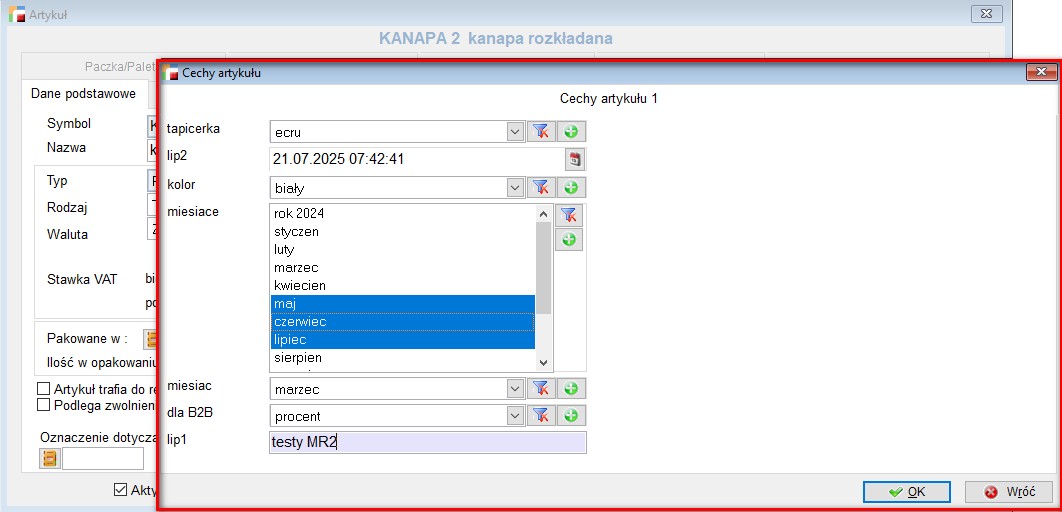Screen dimensions: 1062x512
Task: Toggle the 'Podlega zwolnieniu' checkbox
Action: [x=43, y=405]
